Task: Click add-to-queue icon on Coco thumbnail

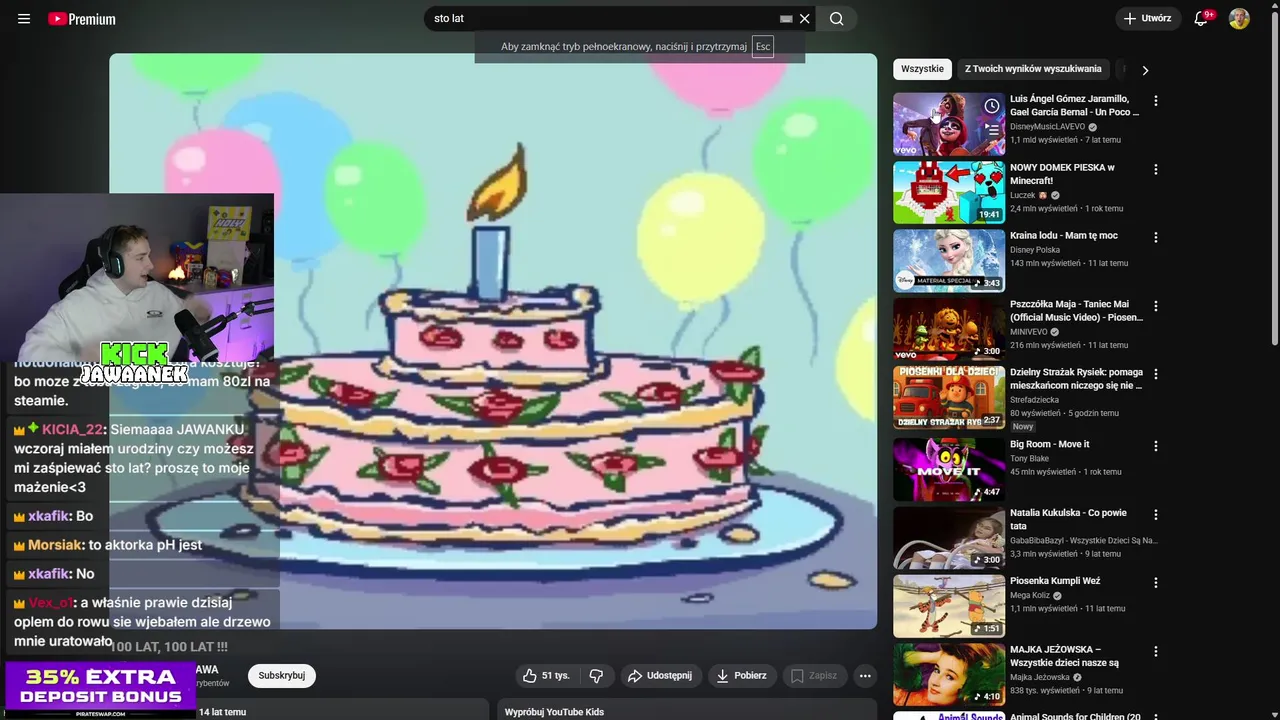Action: click(x=991, y=129)
